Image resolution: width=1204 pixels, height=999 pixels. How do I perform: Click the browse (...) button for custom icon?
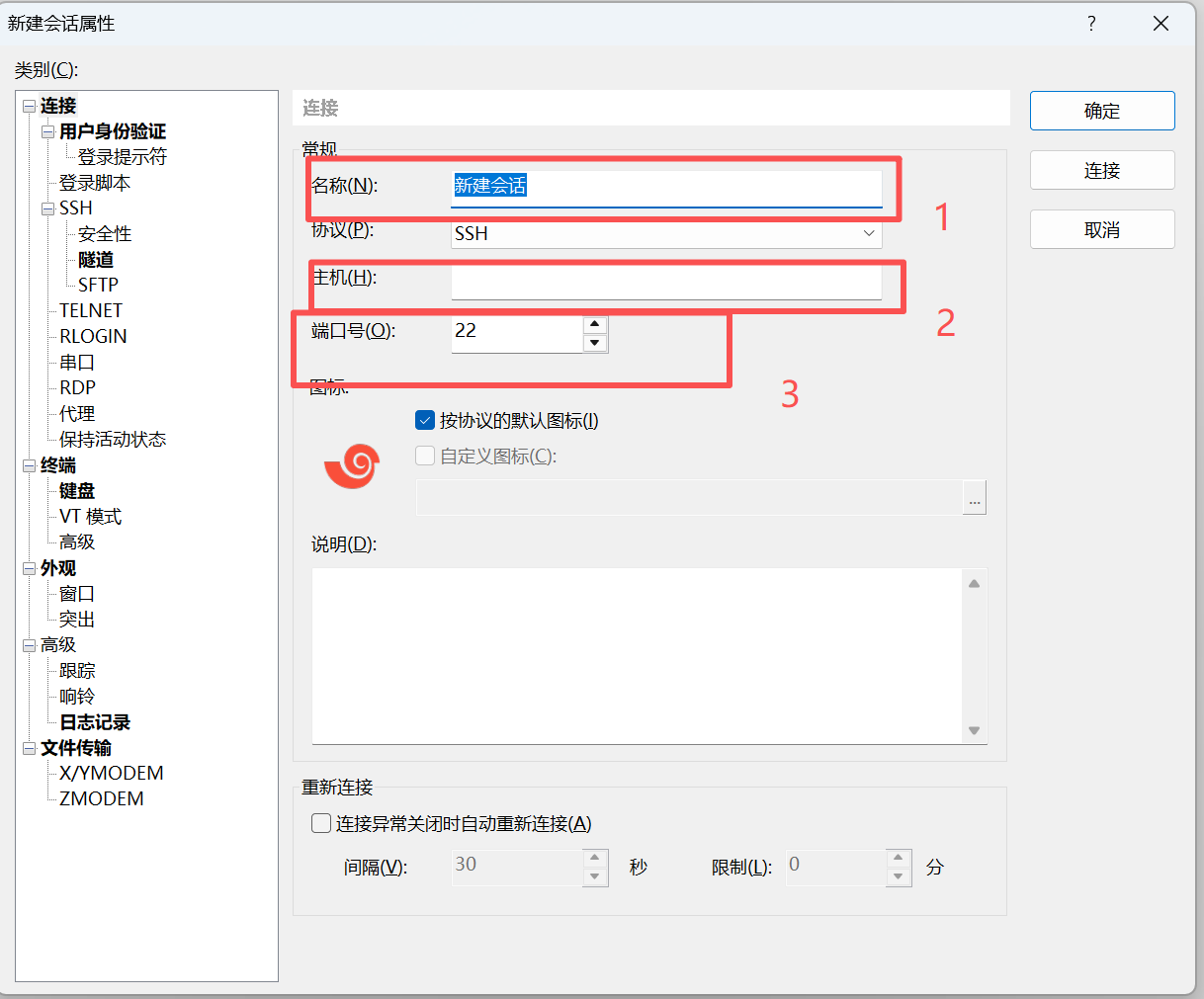[x=975, y=498]
